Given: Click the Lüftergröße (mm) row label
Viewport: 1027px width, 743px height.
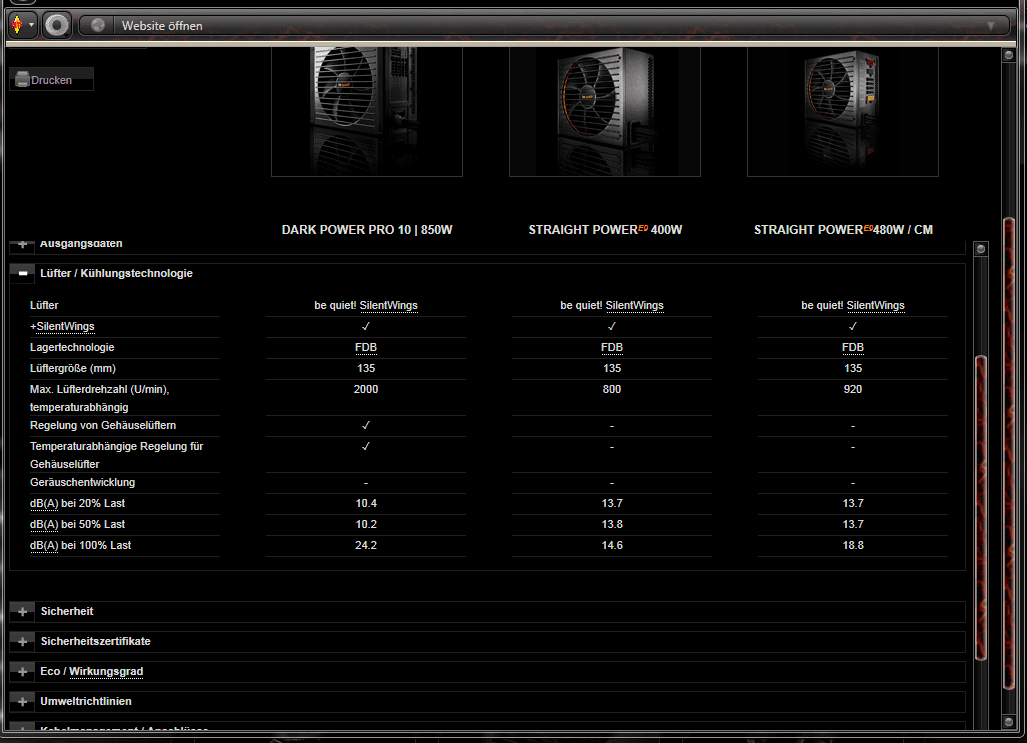Looking at the screenshot, I should point(73,368).
